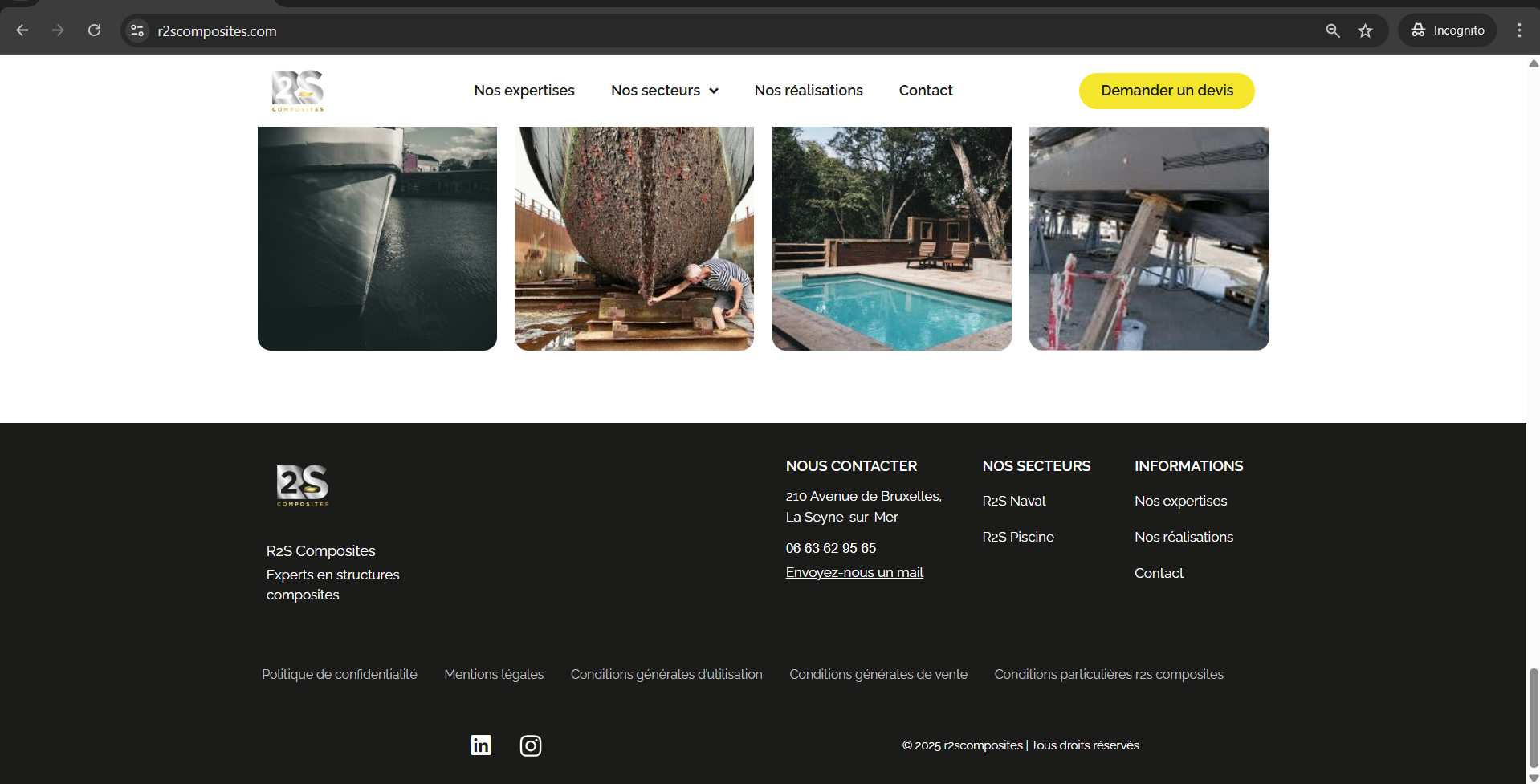Viewport: 1540px width, 784px height.
Task: Open Nos réalisations in the footer
Action: [1184, 537]
